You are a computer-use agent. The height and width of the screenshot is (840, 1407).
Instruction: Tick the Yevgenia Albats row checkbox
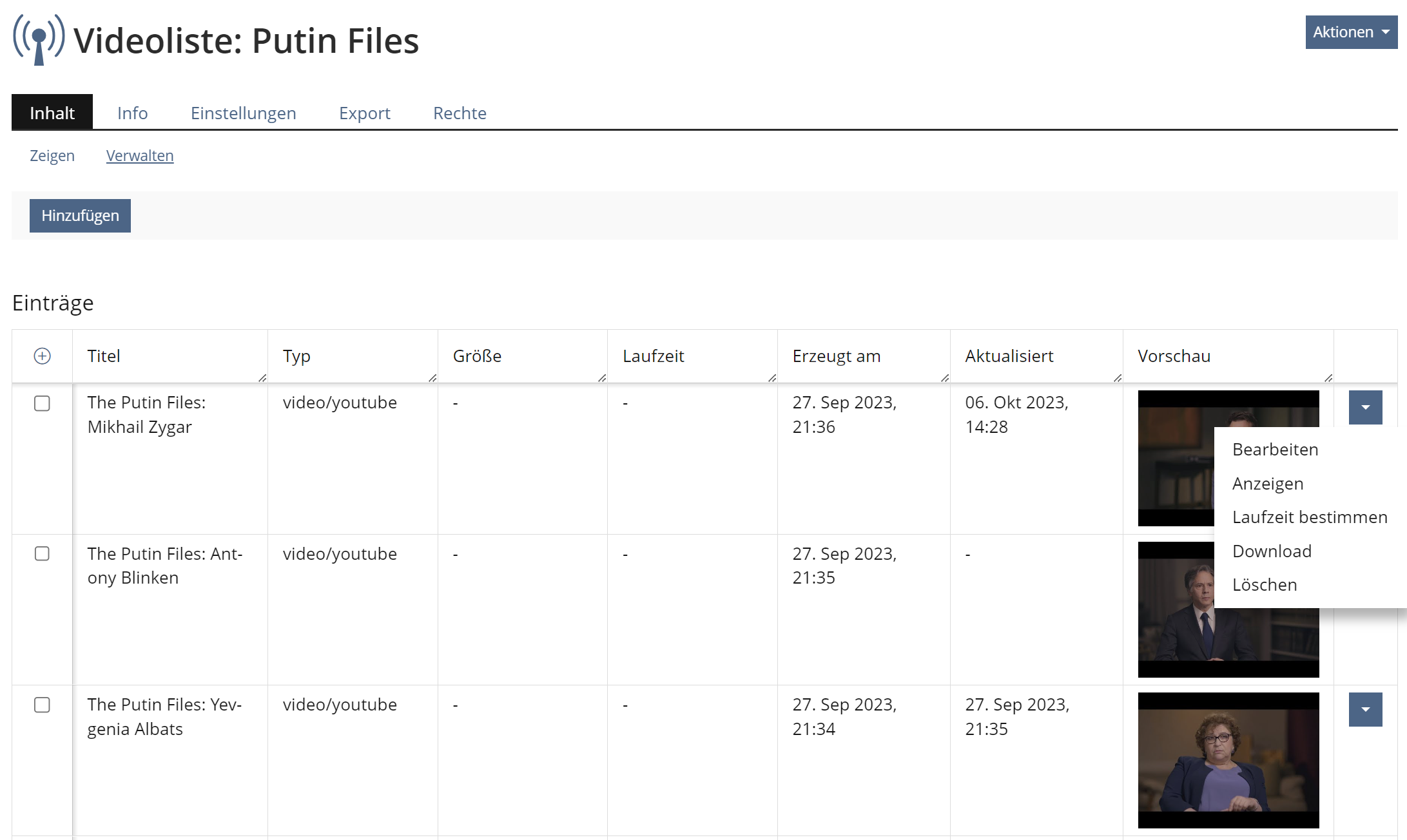pyautogui.click(x=42, y=705)
